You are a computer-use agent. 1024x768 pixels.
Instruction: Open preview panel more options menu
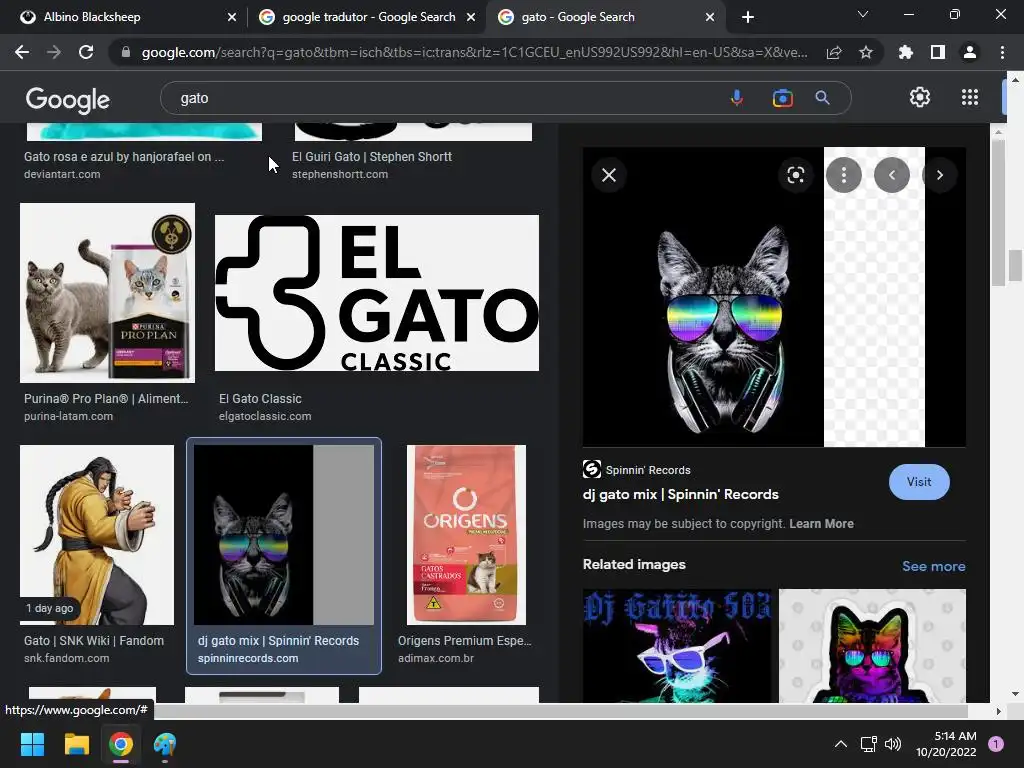[844, 175]
